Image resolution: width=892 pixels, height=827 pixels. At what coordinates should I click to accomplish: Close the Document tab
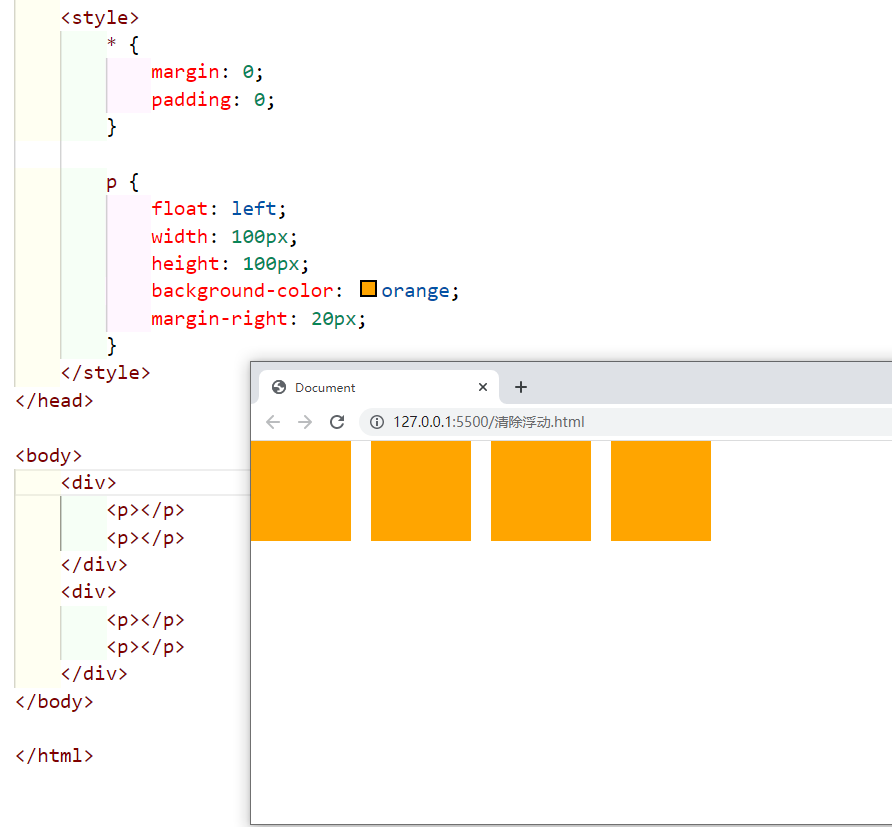(x=483, y=387)
